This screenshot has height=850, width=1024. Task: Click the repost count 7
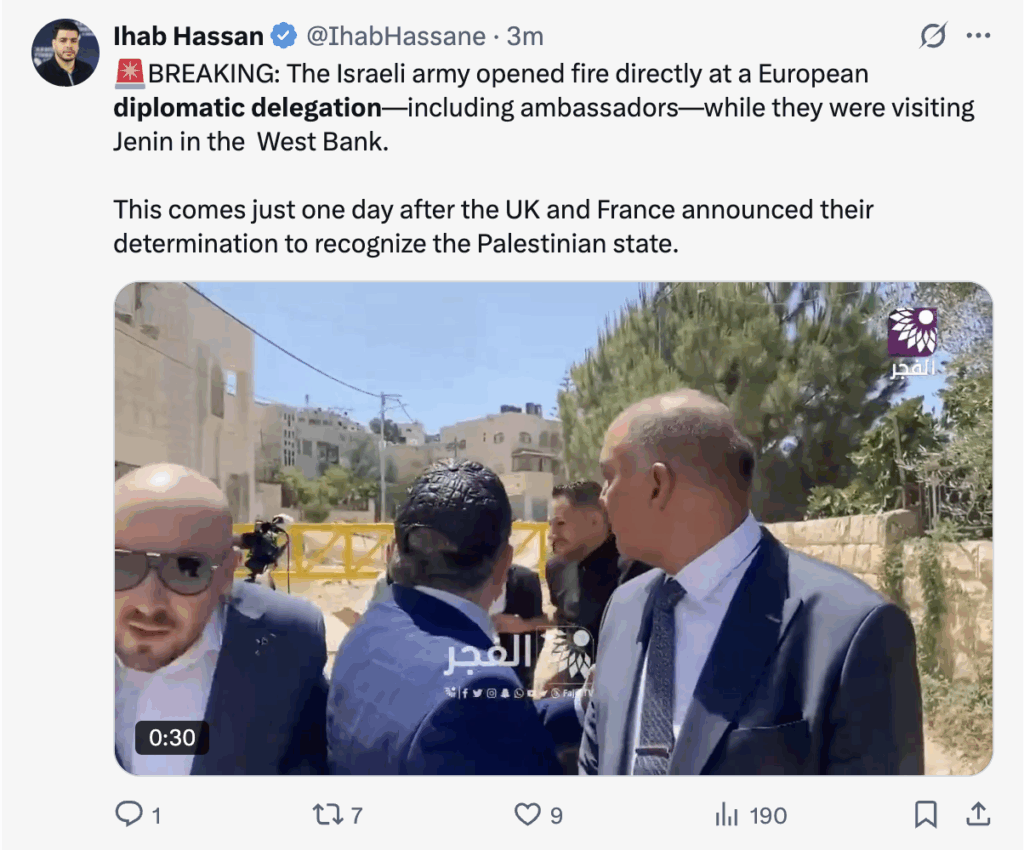[357, 815]
